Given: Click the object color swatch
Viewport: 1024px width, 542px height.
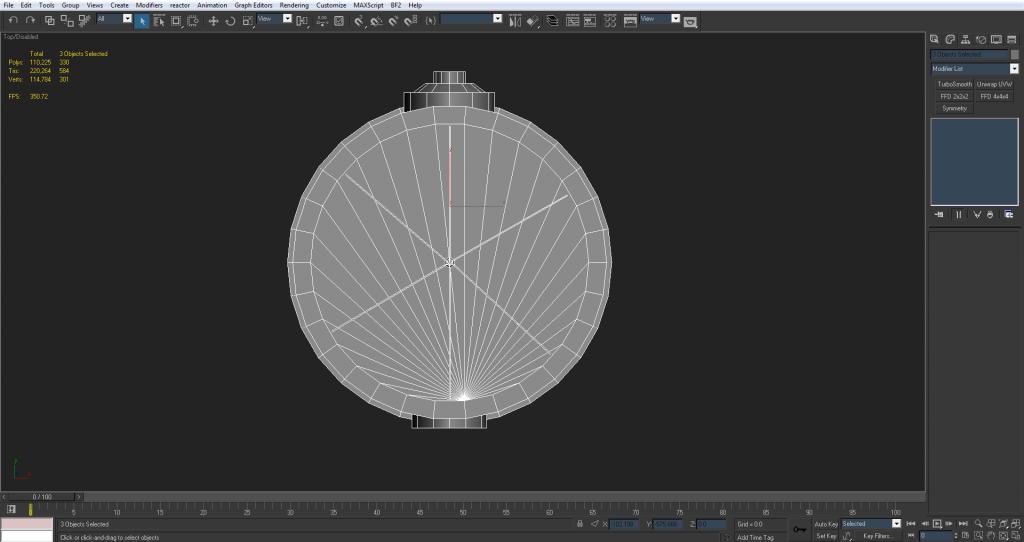Looking at the screenshot, I should 1015,54.
